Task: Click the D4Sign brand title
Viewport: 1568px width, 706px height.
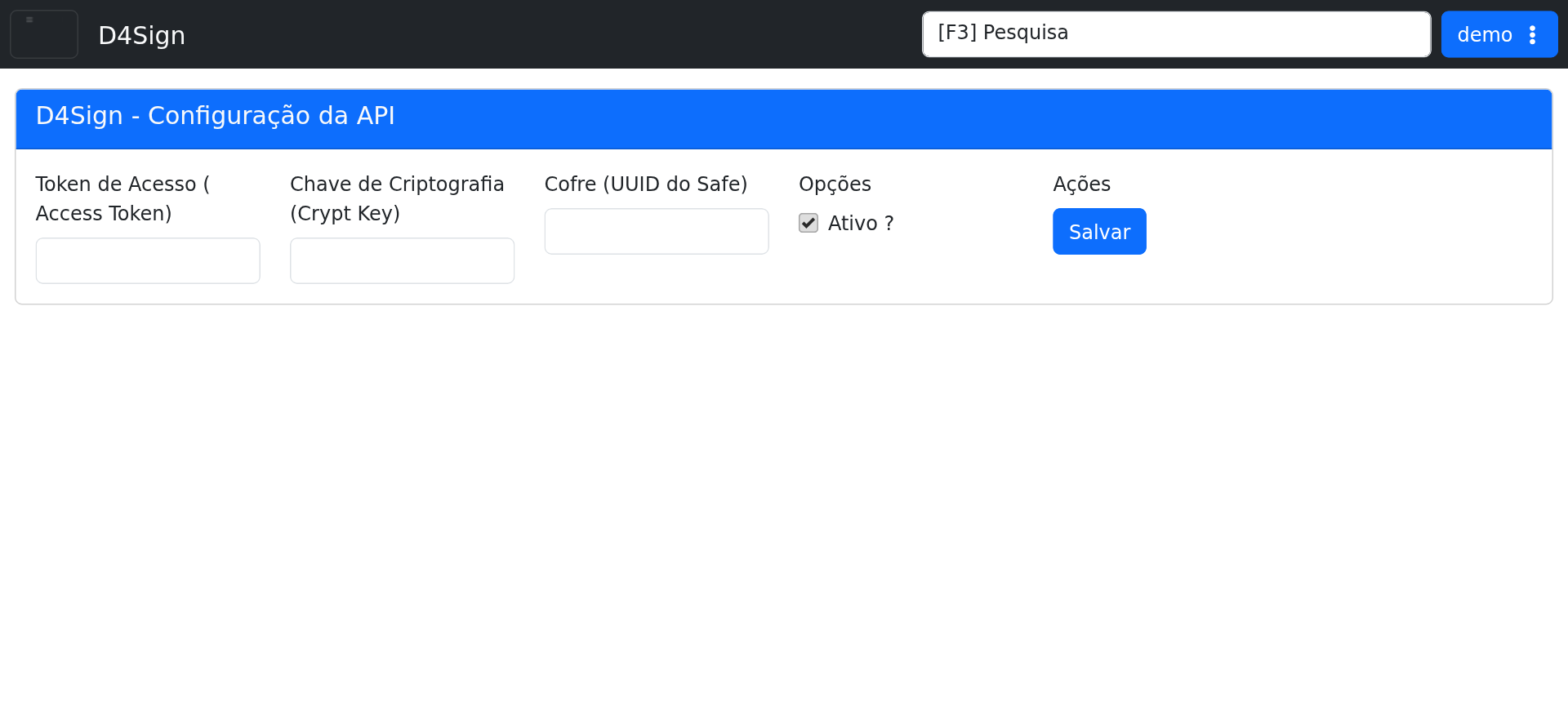Action: 141,35
